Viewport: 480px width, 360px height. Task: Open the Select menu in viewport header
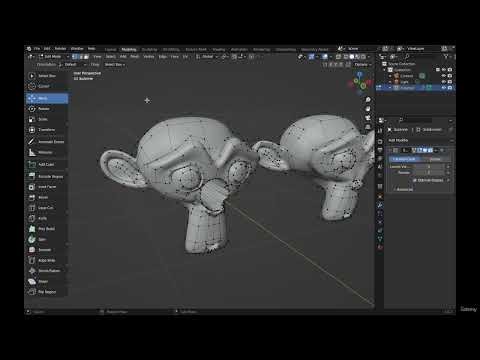[111, 57]
